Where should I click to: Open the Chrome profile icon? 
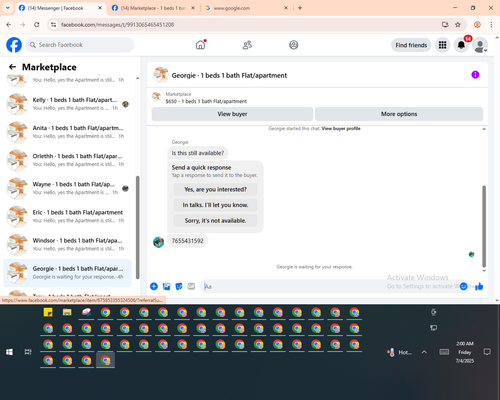coord(477,24)
